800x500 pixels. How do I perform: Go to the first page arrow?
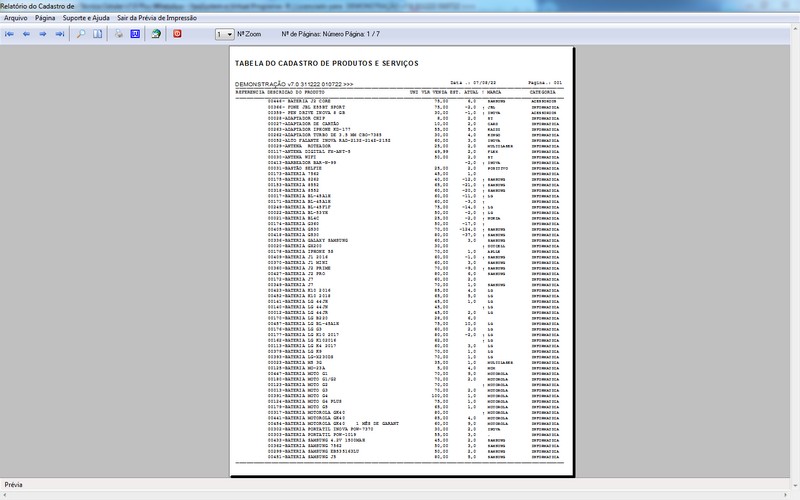point(9,34)
